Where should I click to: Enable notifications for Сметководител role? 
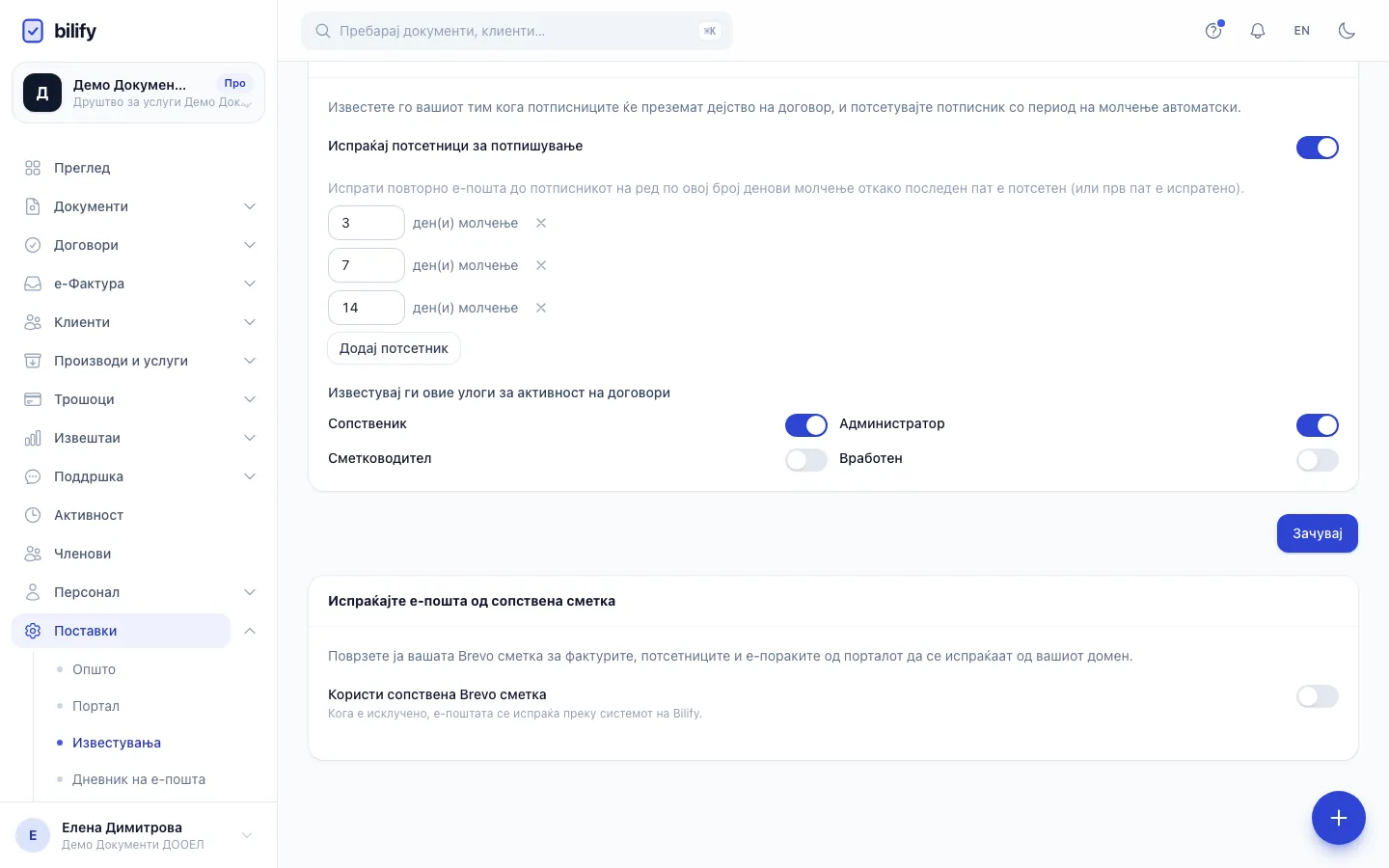[x=806, y=460]
